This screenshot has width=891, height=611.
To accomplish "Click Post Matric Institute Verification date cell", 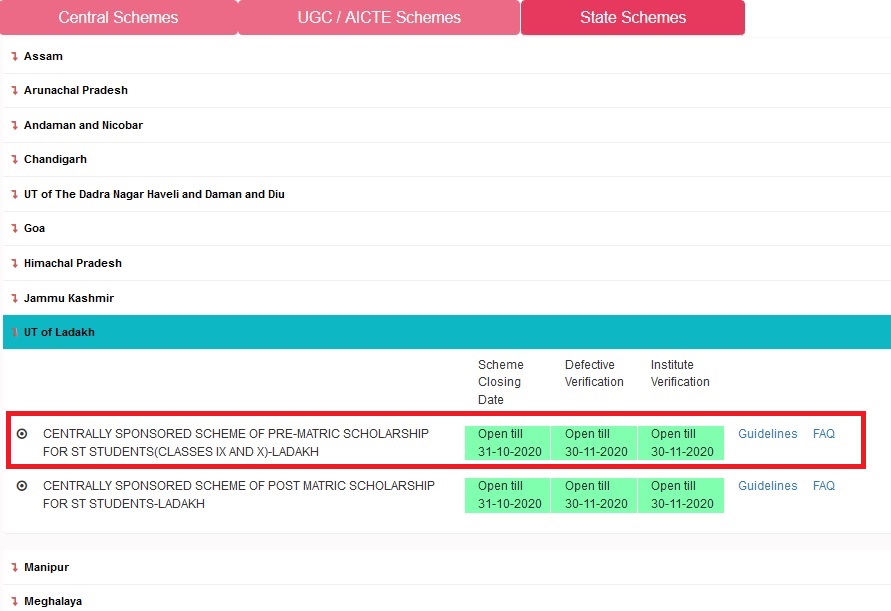I will pyautogui.click(x=681, y=495).
